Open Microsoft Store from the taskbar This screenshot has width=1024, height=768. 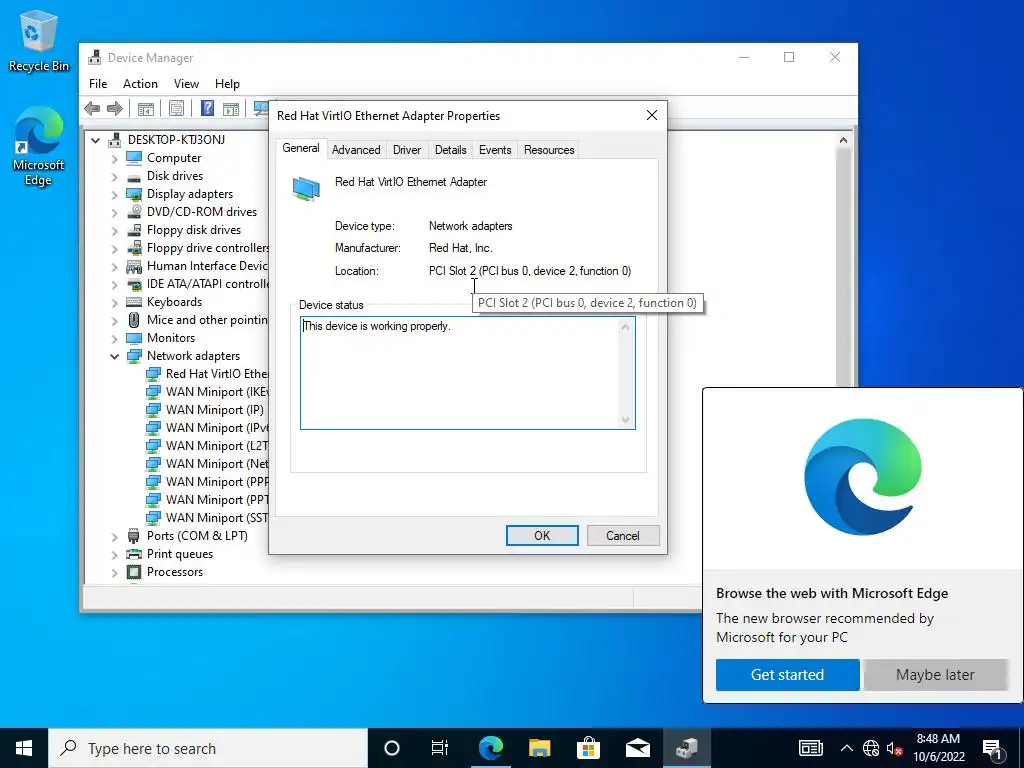588,748
